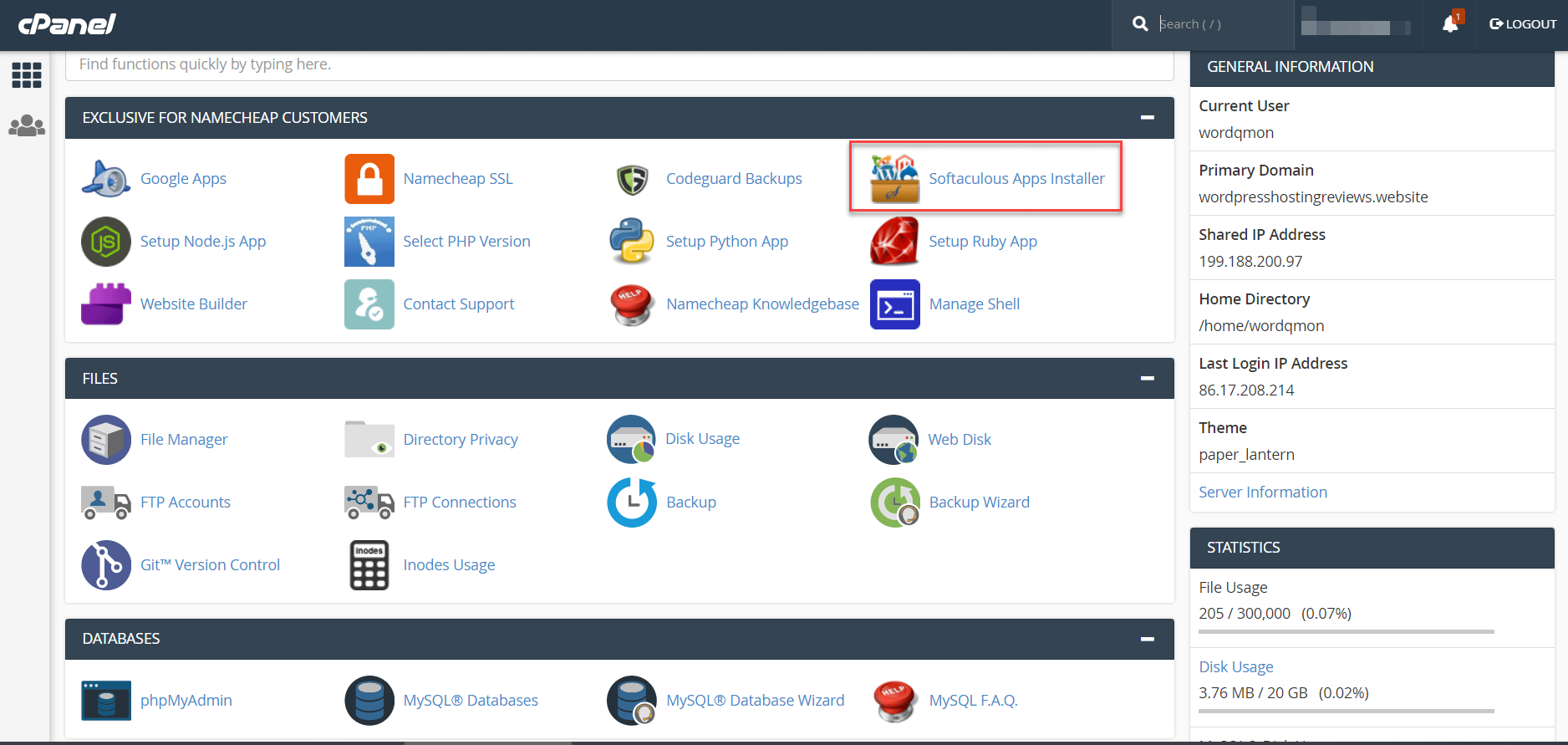1568x745 pixels.
Task: Click the File Manager link text
Action: coord(184,440)
